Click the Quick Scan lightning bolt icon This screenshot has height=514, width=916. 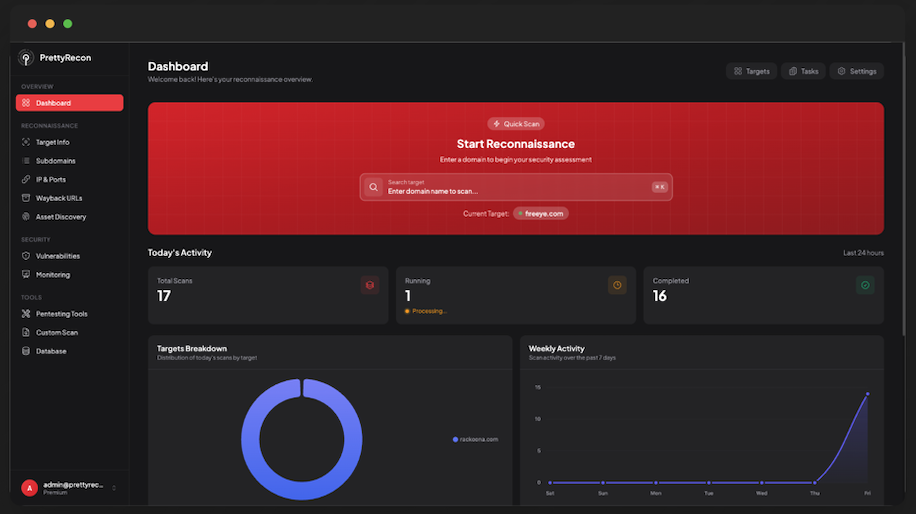click(497, 124)
